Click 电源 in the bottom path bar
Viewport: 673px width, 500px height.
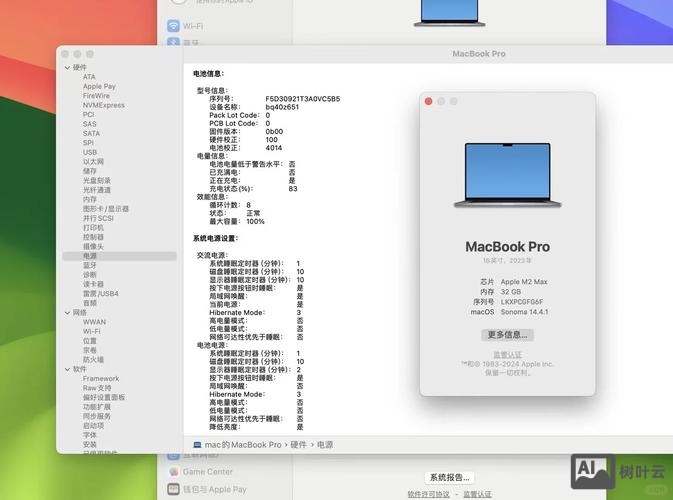325,445
